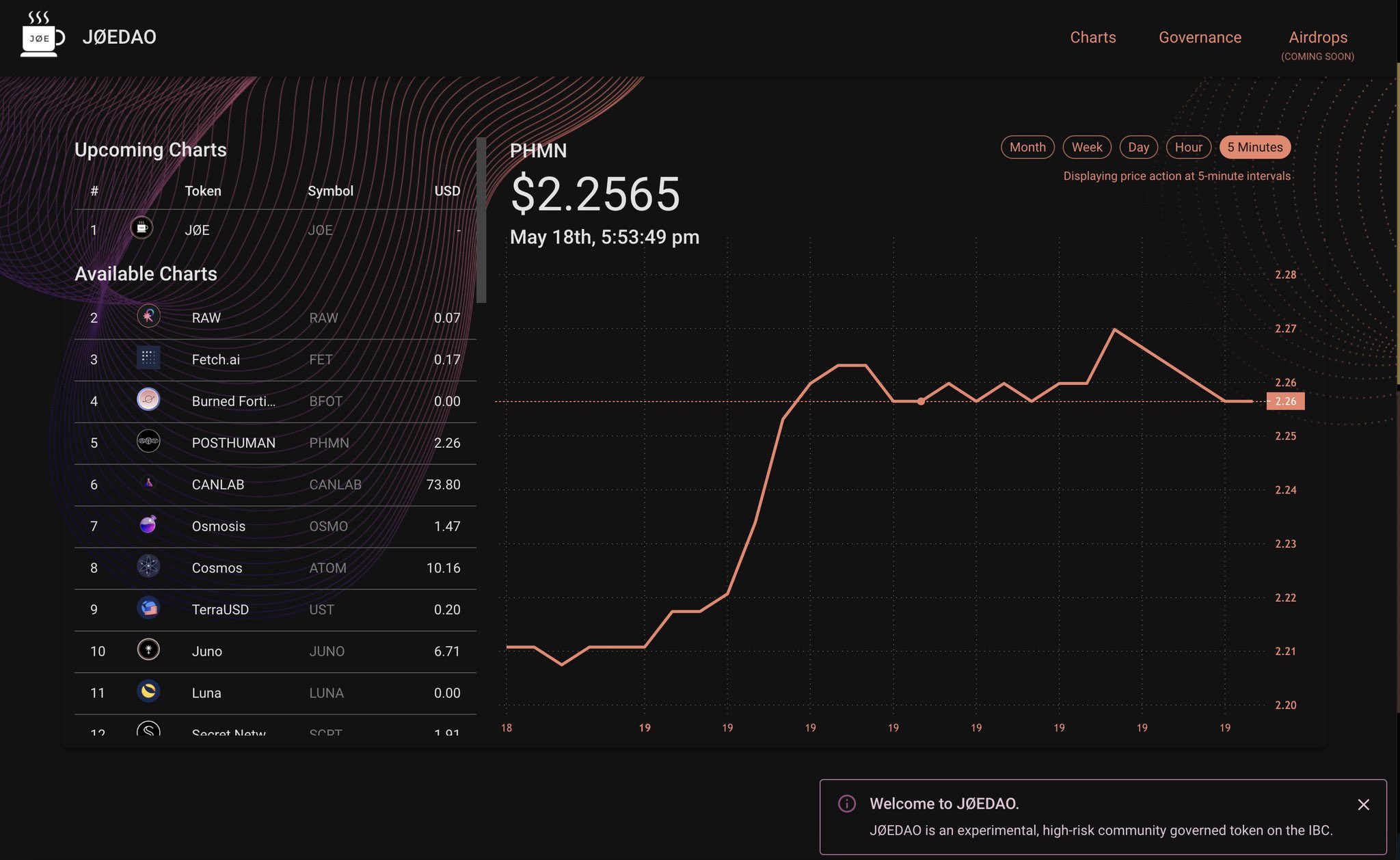Screen dimensions: 1400x860
Task: Select the CANLAB chart row
Action: (x=273, y=484)
